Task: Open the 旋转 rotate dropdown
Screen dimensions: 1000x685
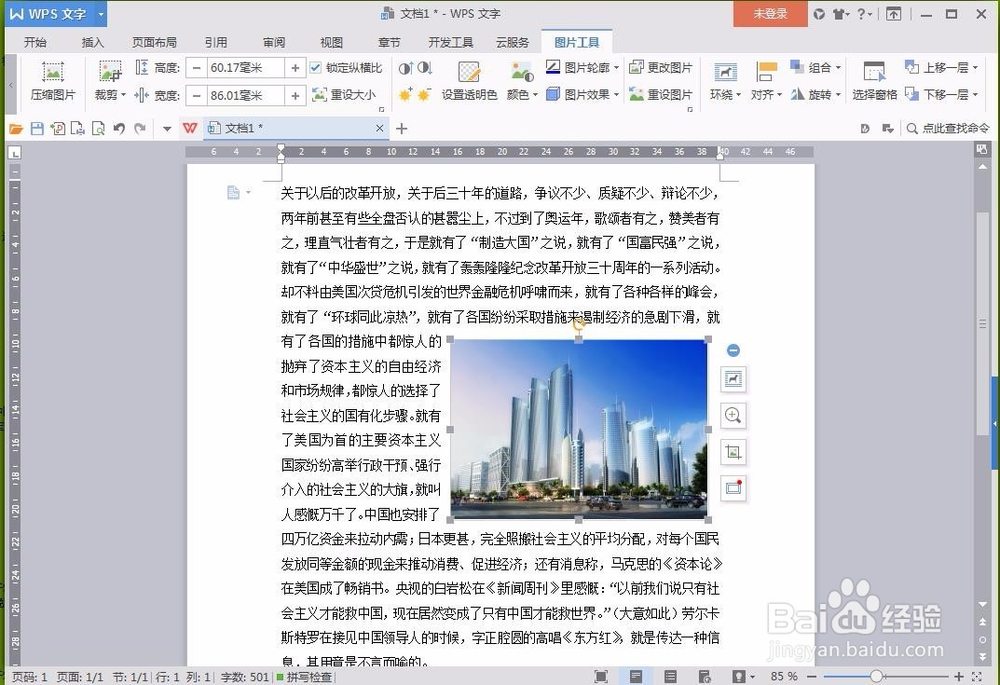Action: (x=816, y=94)
